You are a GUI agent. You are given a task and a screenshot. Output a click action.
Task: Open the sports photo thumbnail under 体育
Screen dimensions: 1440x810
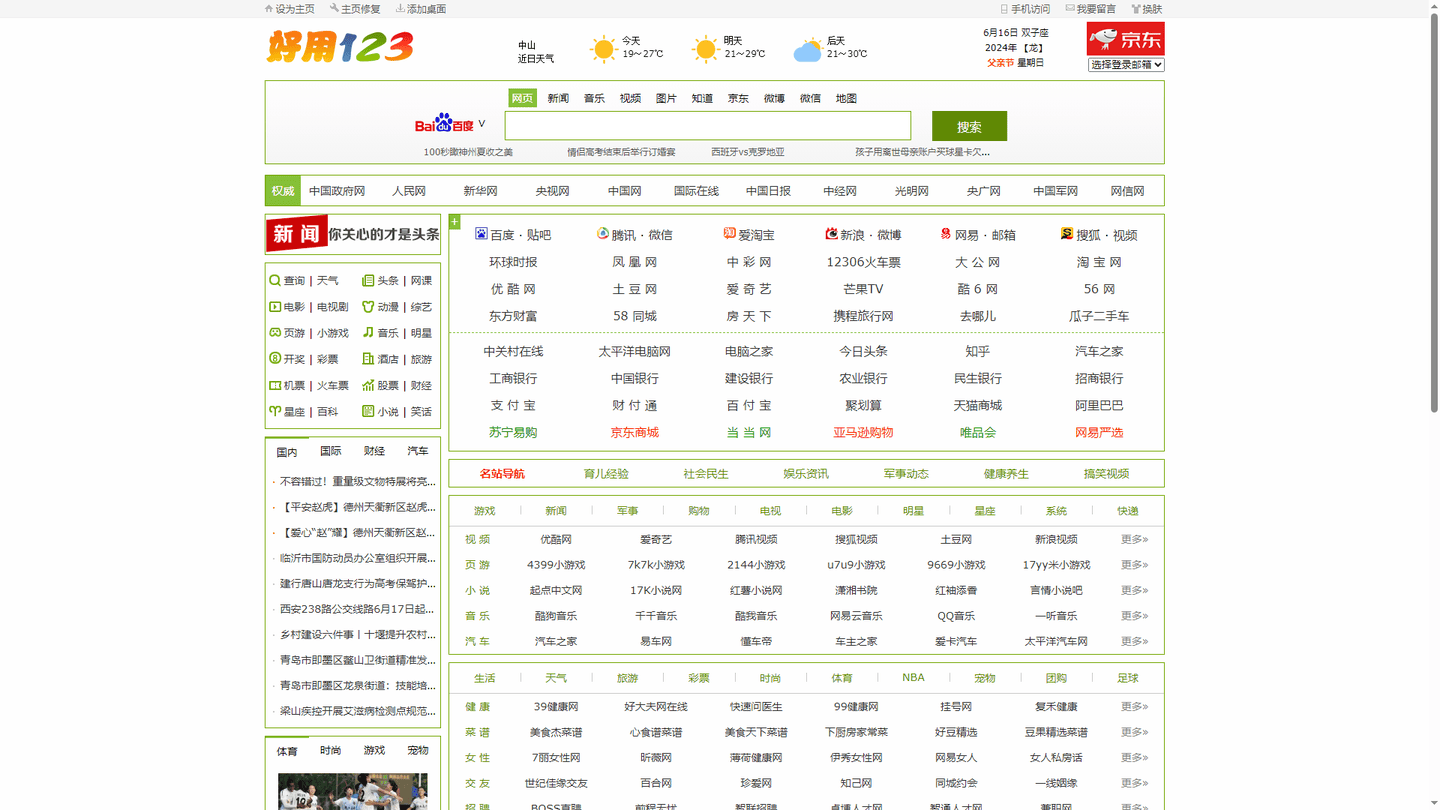pyautogui.click(x=352, y=791)
